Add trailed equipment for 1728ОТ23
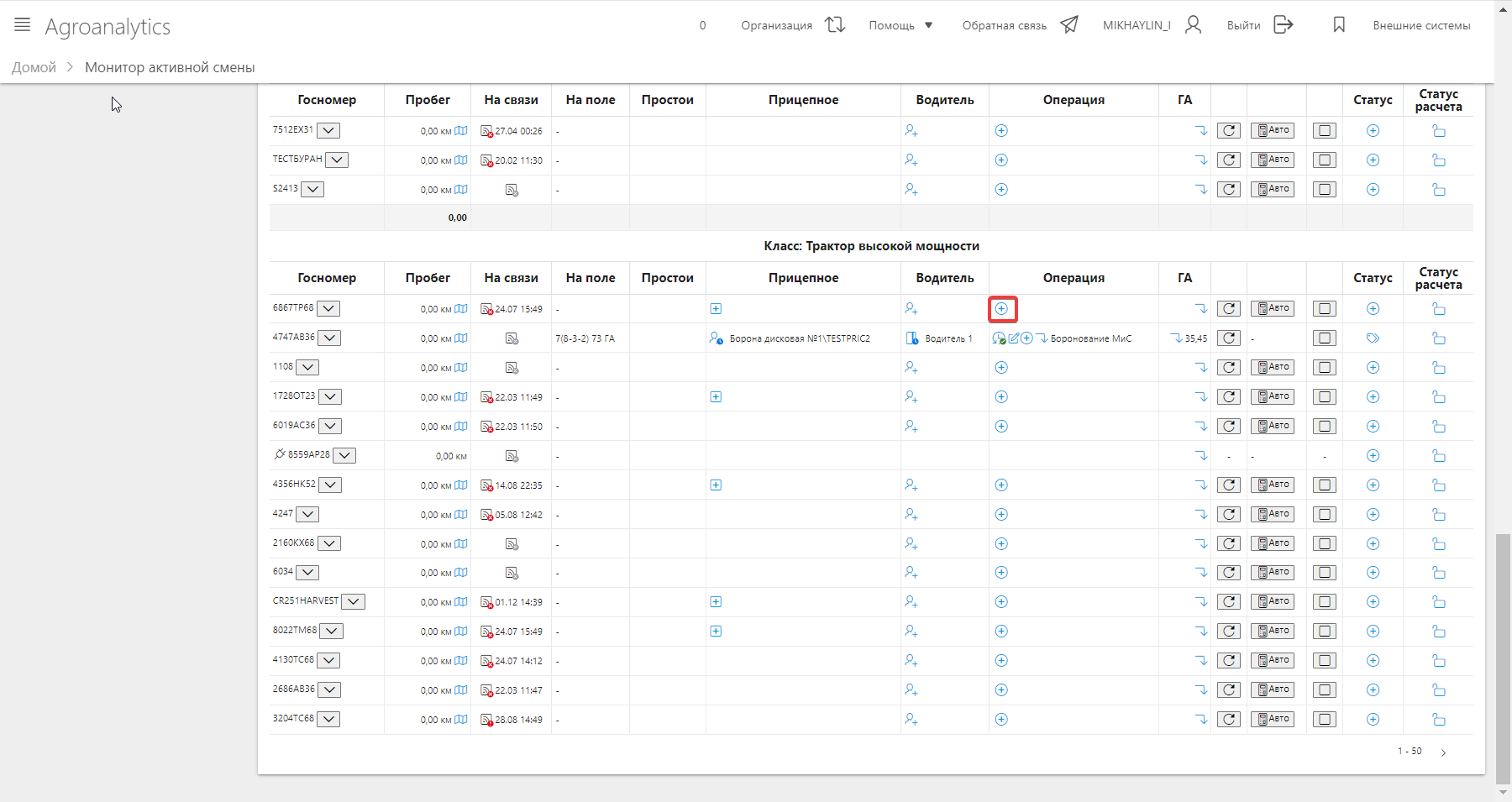The image size is (1512, 802). coord(716,397)
